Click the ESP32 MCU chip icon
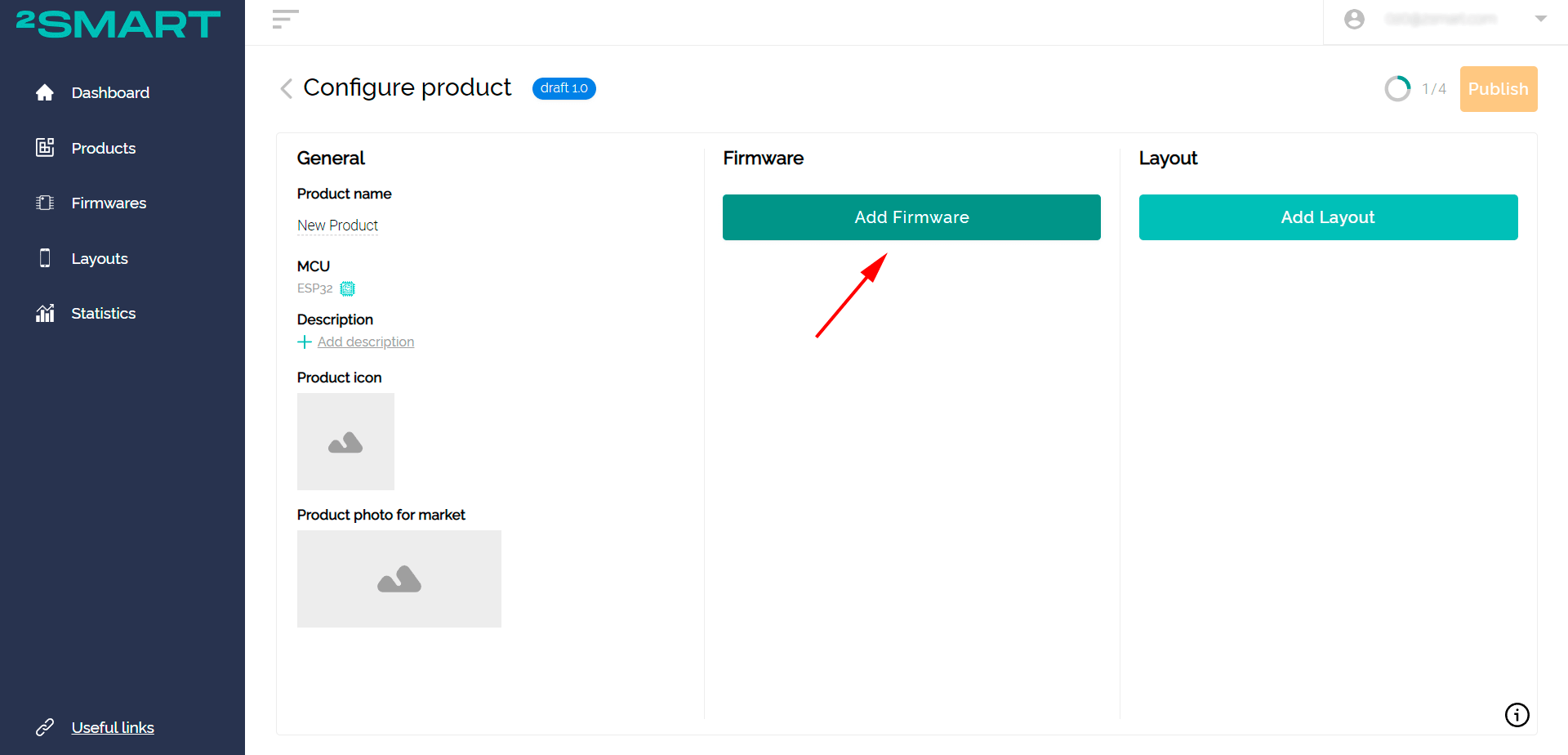Screen dimensions: 1568x755 click(x=348, y=288)
